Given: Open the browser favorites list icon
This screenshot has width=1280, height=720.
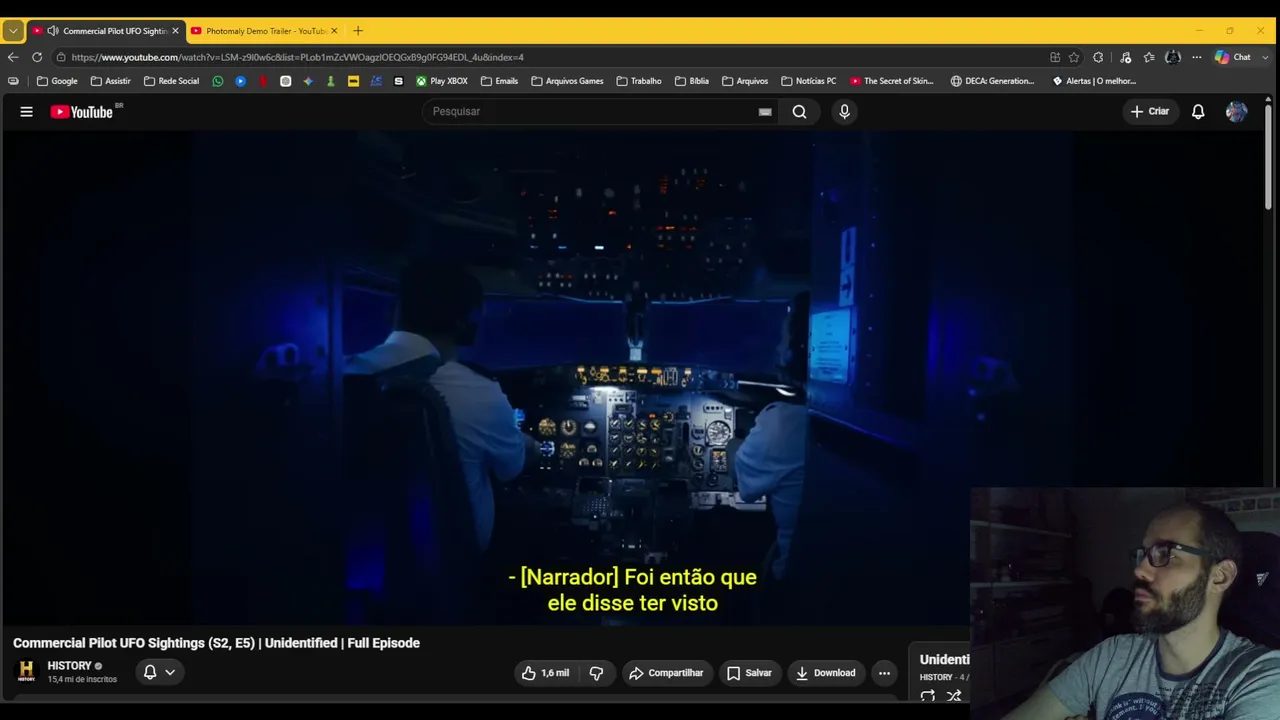Looking at the screenshot, I should tap(1149, 57).
